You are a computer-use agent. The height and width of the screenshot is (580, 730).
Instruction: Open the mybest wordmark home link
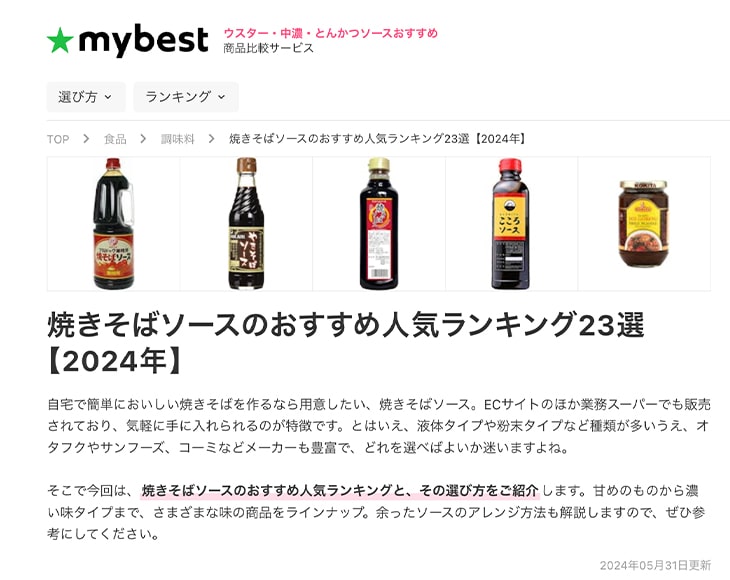(x=143, y=40)
